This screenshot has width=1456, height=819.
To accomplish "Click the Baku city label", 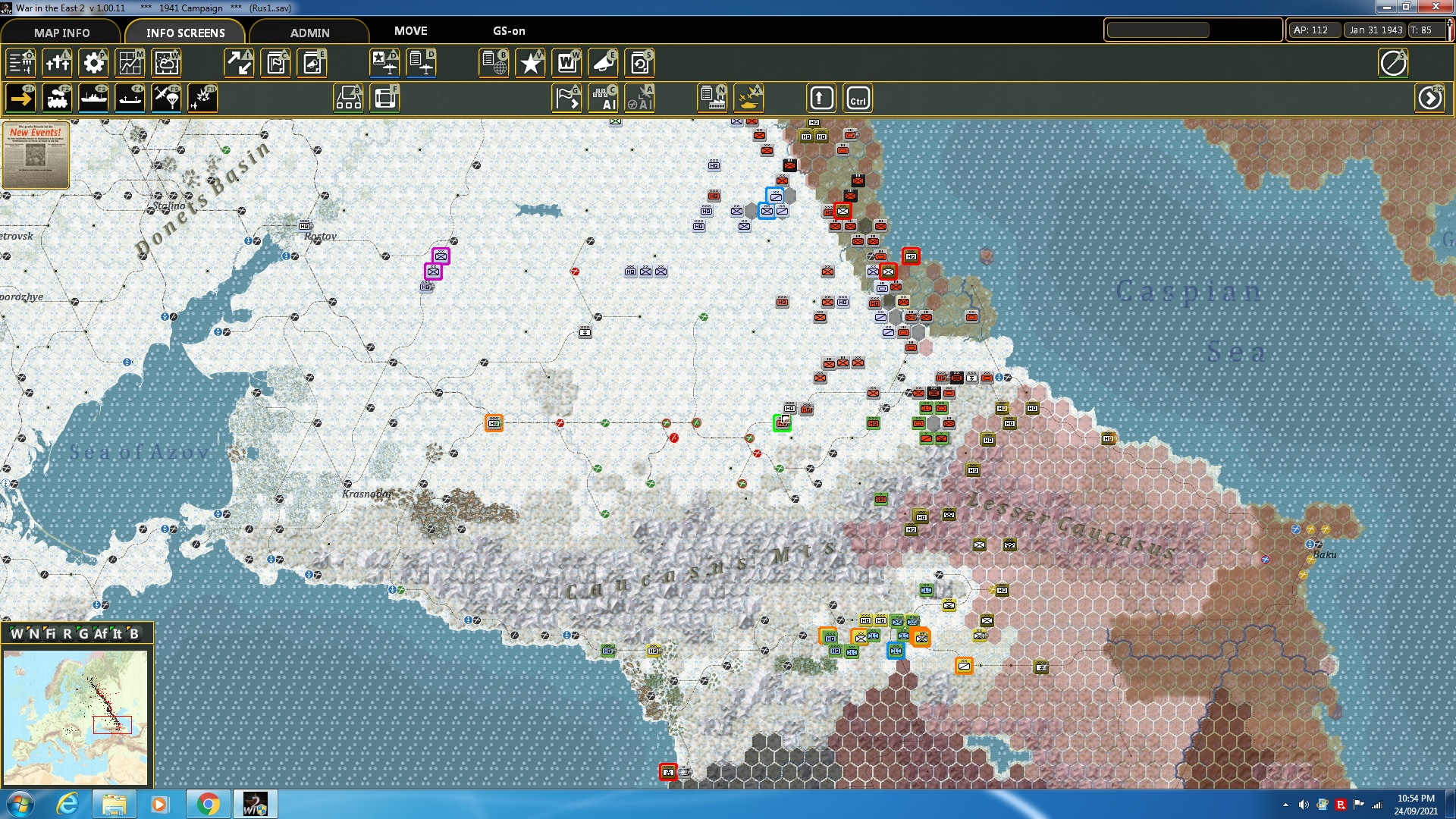I will point(1326,555).
